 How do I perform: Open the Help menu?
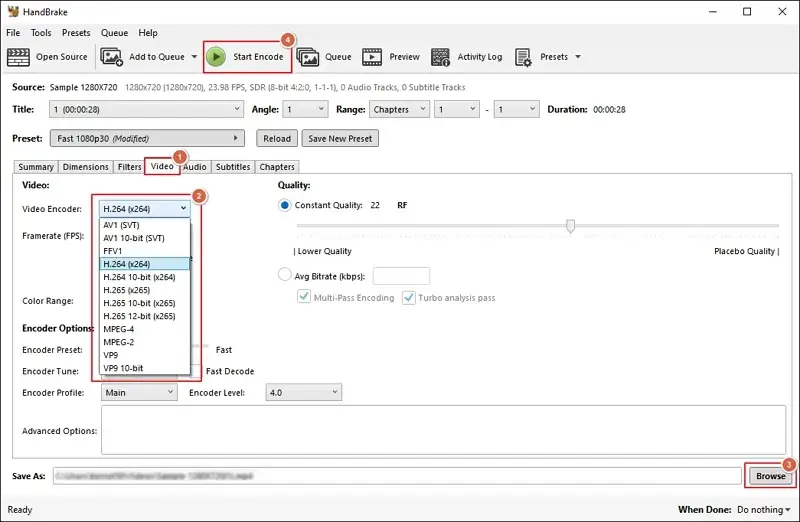tap(148, 33)
